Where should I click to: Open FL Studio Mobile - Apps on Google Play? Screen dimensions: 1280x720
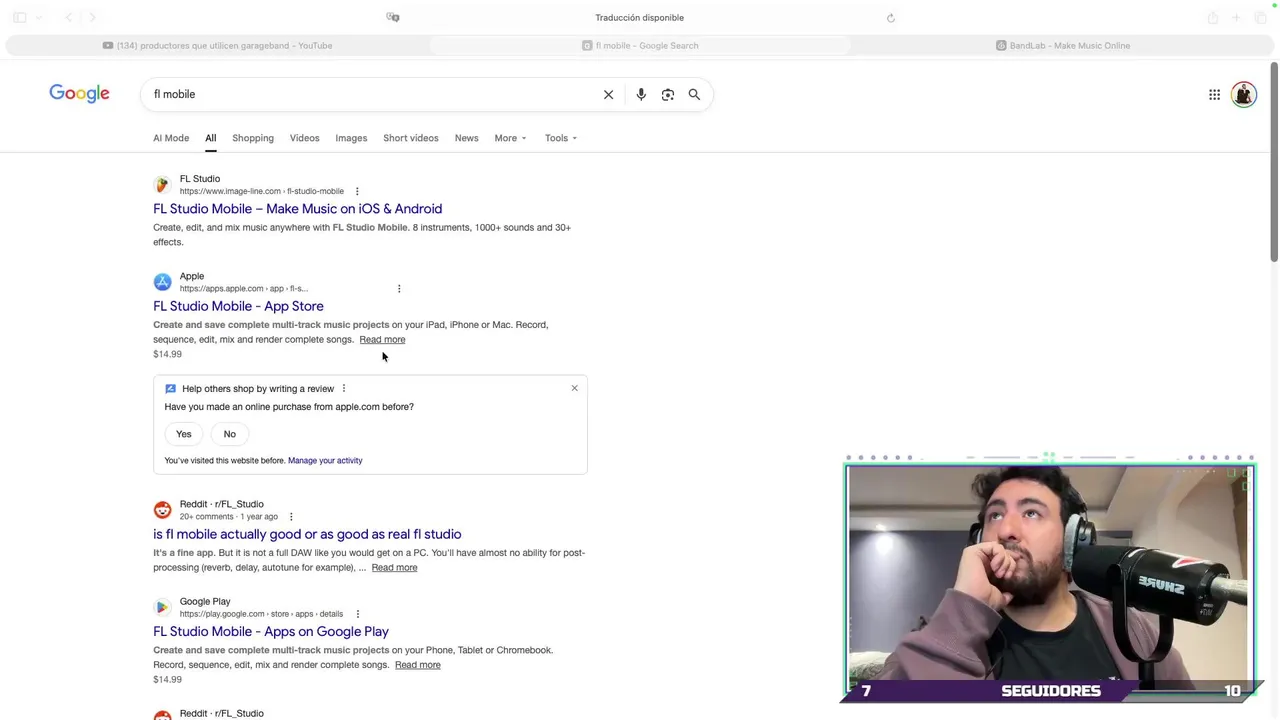tap(271, 632)
